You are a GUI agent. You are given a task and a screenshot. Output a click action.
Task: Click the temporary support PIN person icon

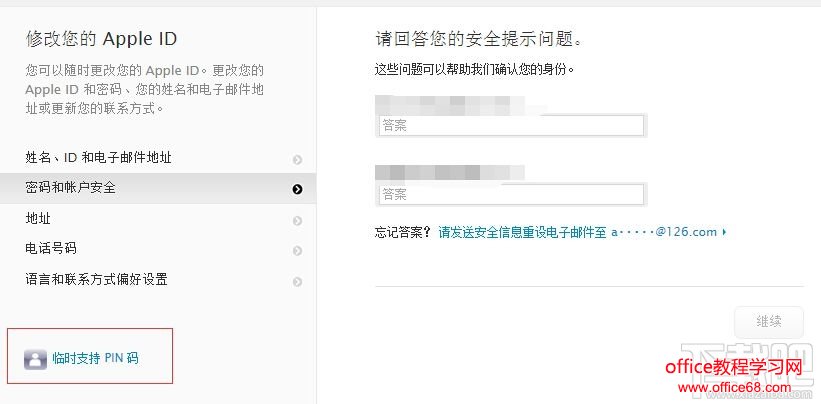[x=35, y=359]
